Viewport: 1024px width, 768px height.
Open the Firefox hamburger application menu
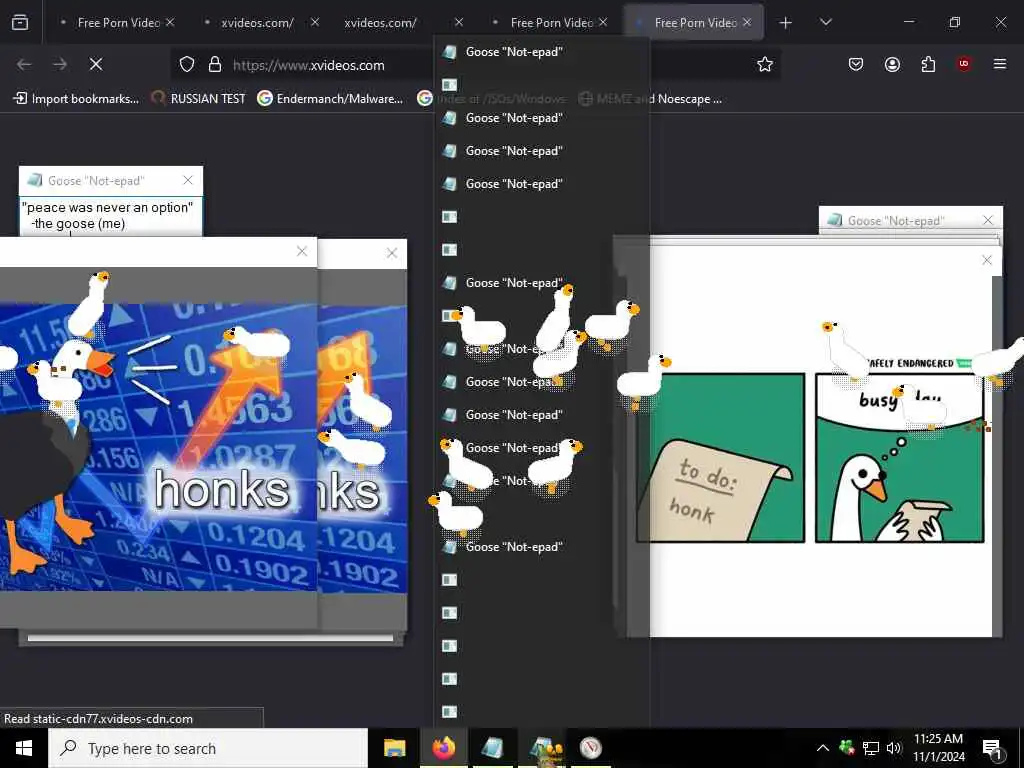1000,64
